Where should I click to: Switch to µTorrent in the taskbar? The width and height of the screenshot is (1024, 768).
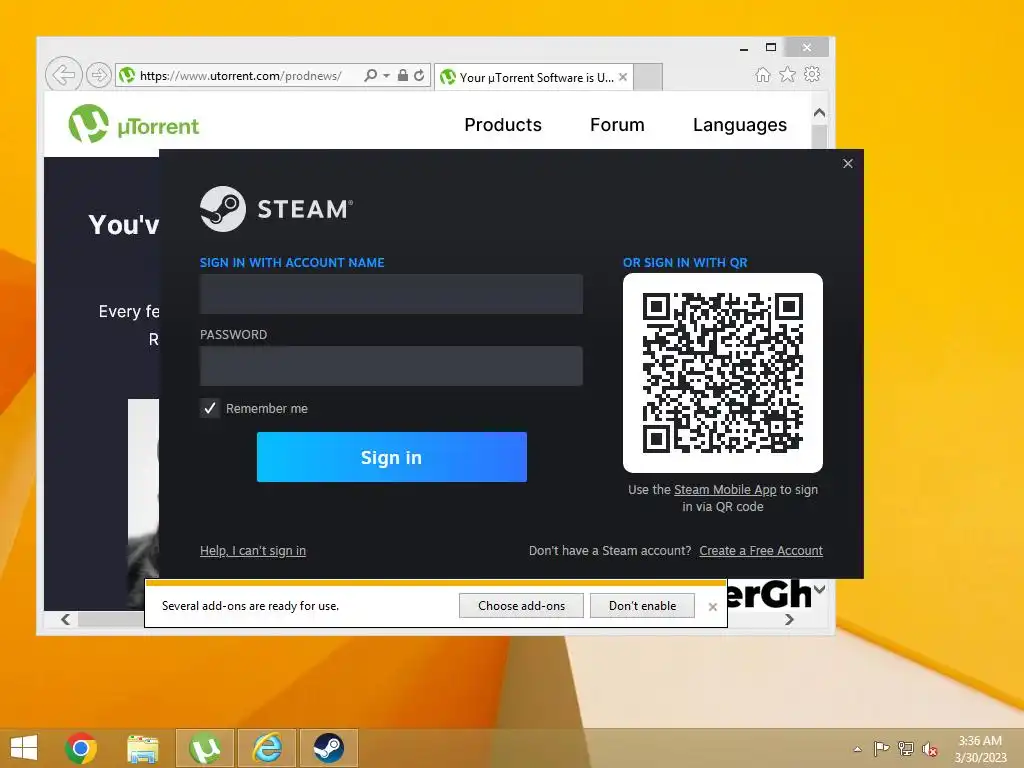[x=204, y=748]
